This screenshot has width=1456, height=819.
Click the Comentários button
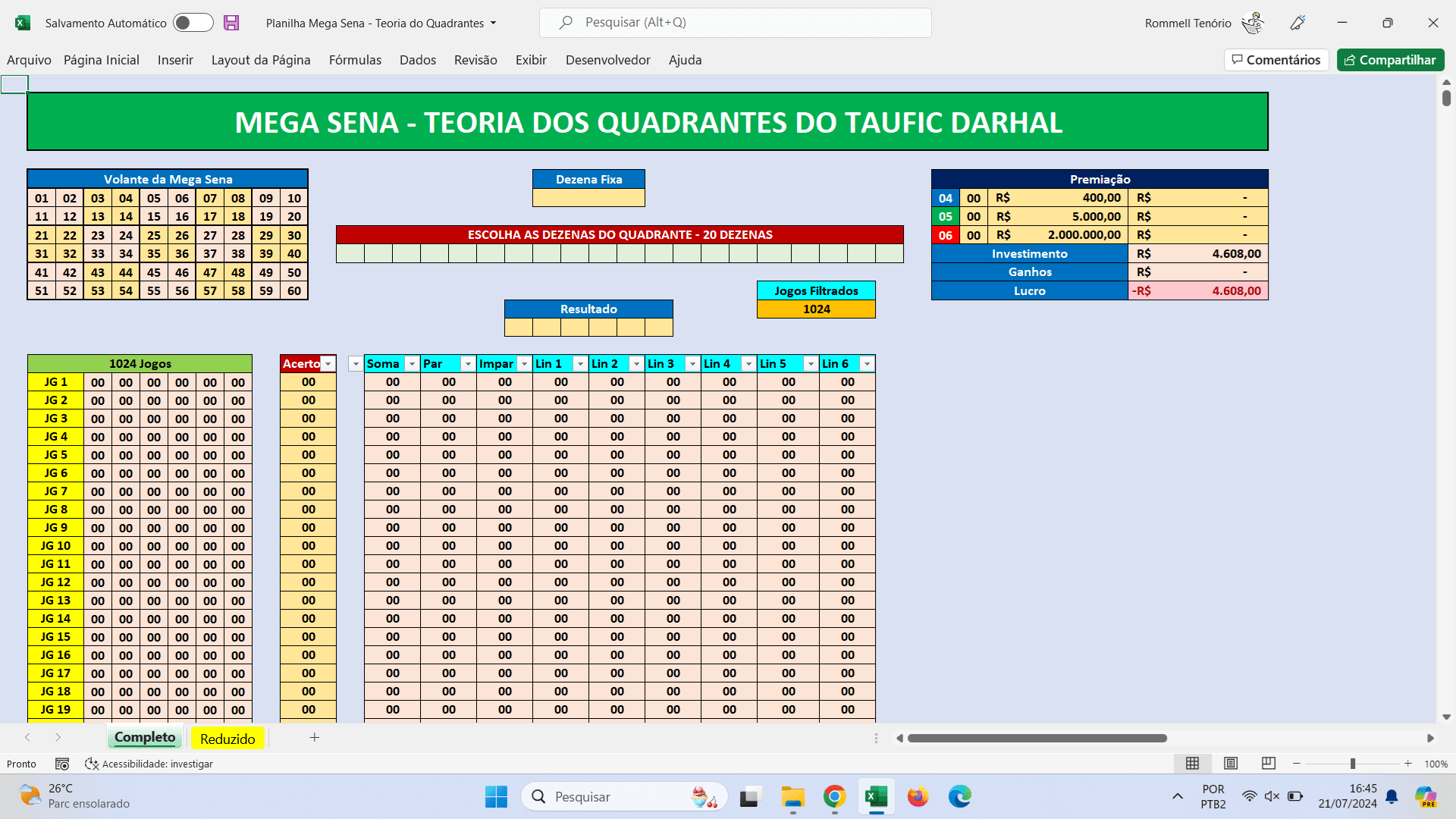point(1276,60)
